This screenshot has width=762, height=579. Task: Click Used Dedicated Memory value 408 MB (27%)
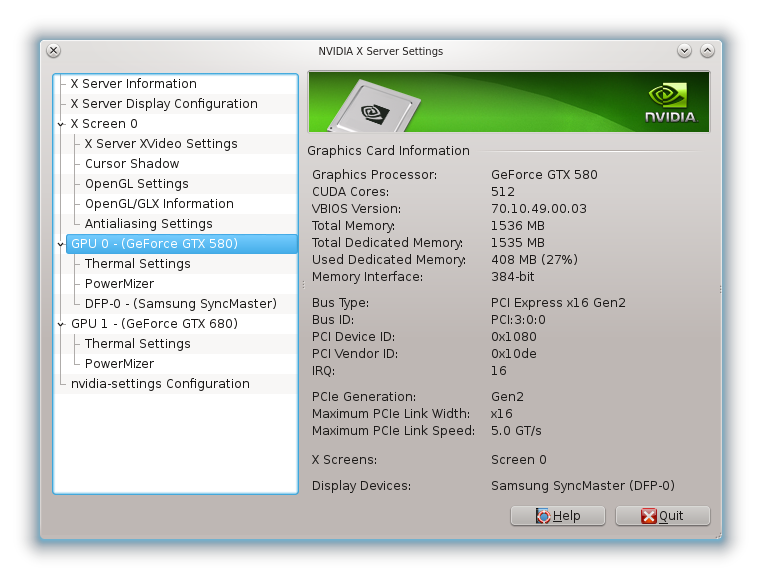[x=535, y=260]
